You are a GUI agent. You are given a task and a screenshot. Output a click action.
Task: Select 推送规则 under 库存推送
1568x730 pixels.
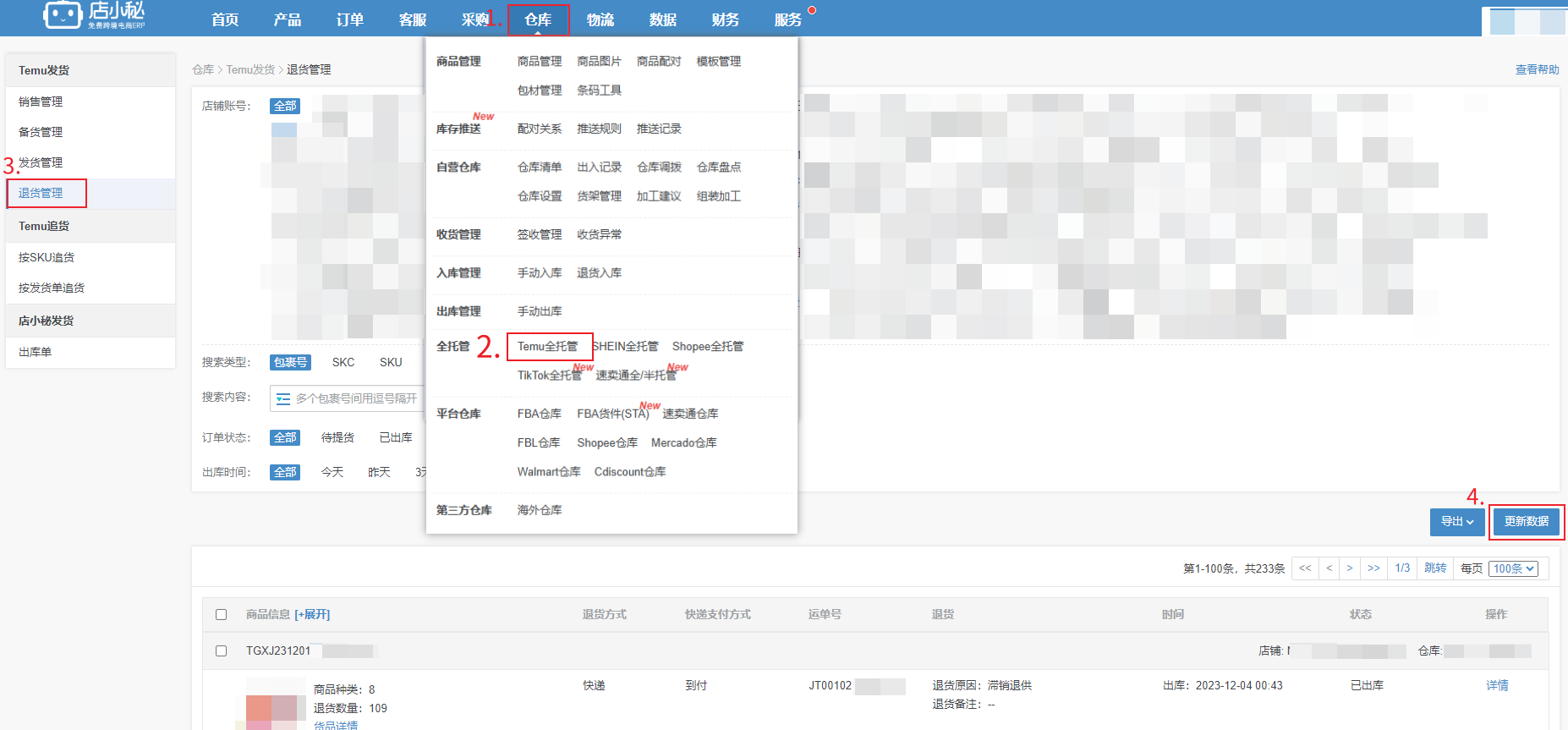[x=600, y=129]
